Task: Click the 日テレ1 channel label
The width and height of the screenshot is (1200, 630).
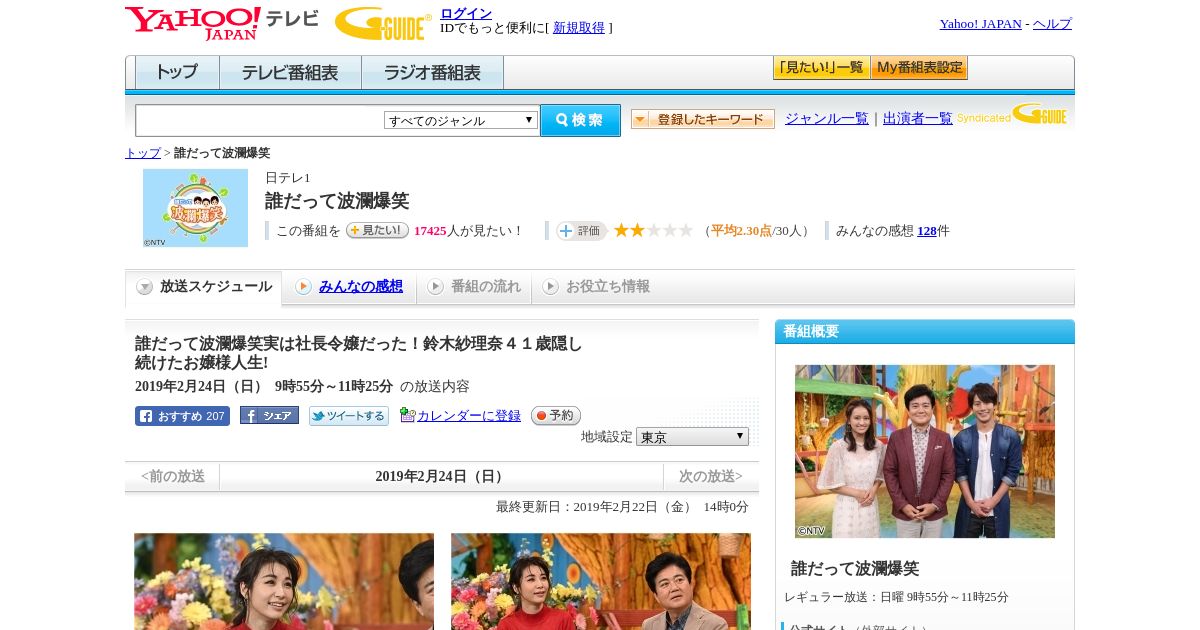Action: 288,178
